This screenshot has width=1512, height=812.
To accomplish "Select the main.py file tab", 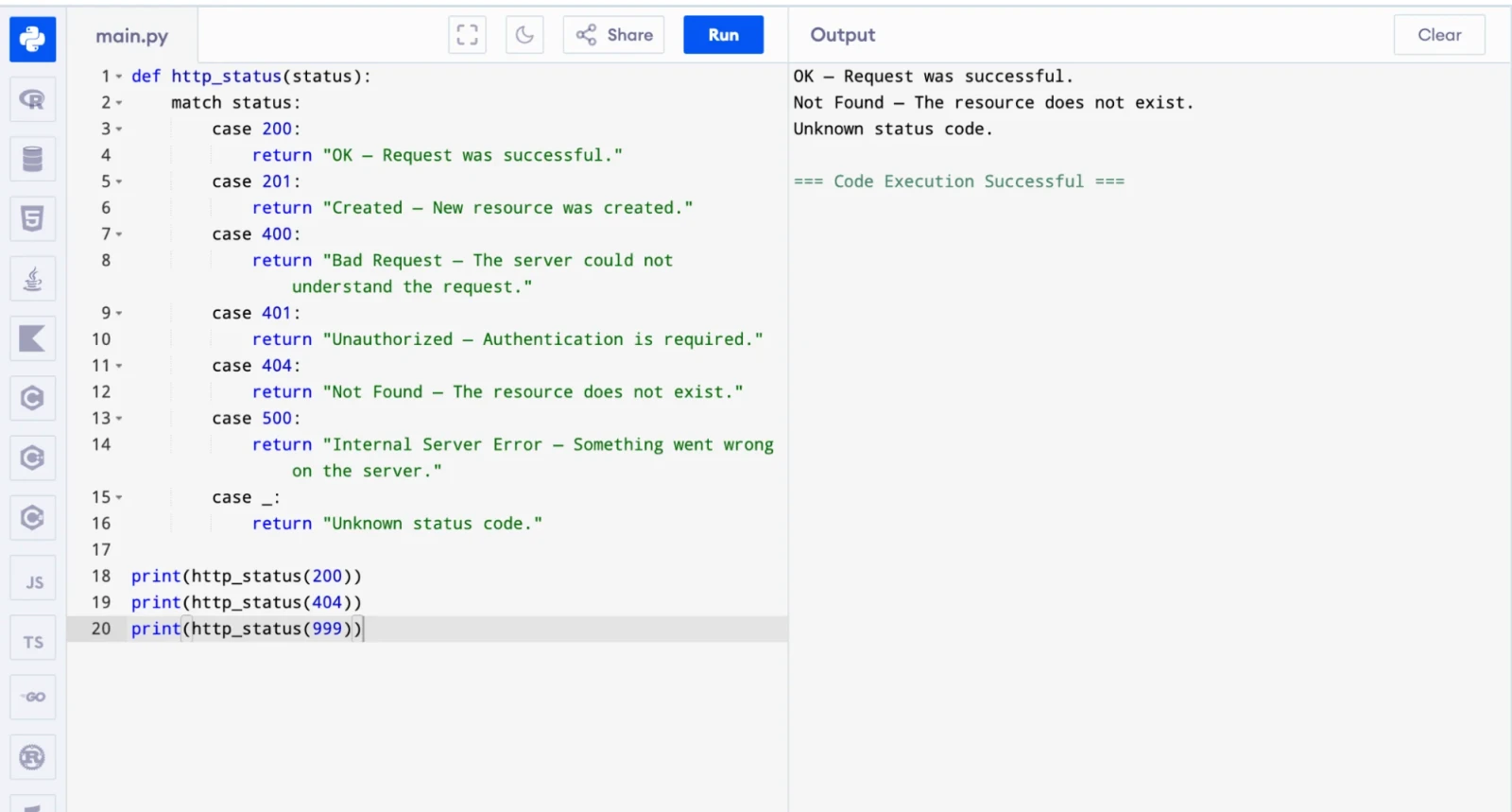I will click(x=131, y=36).
